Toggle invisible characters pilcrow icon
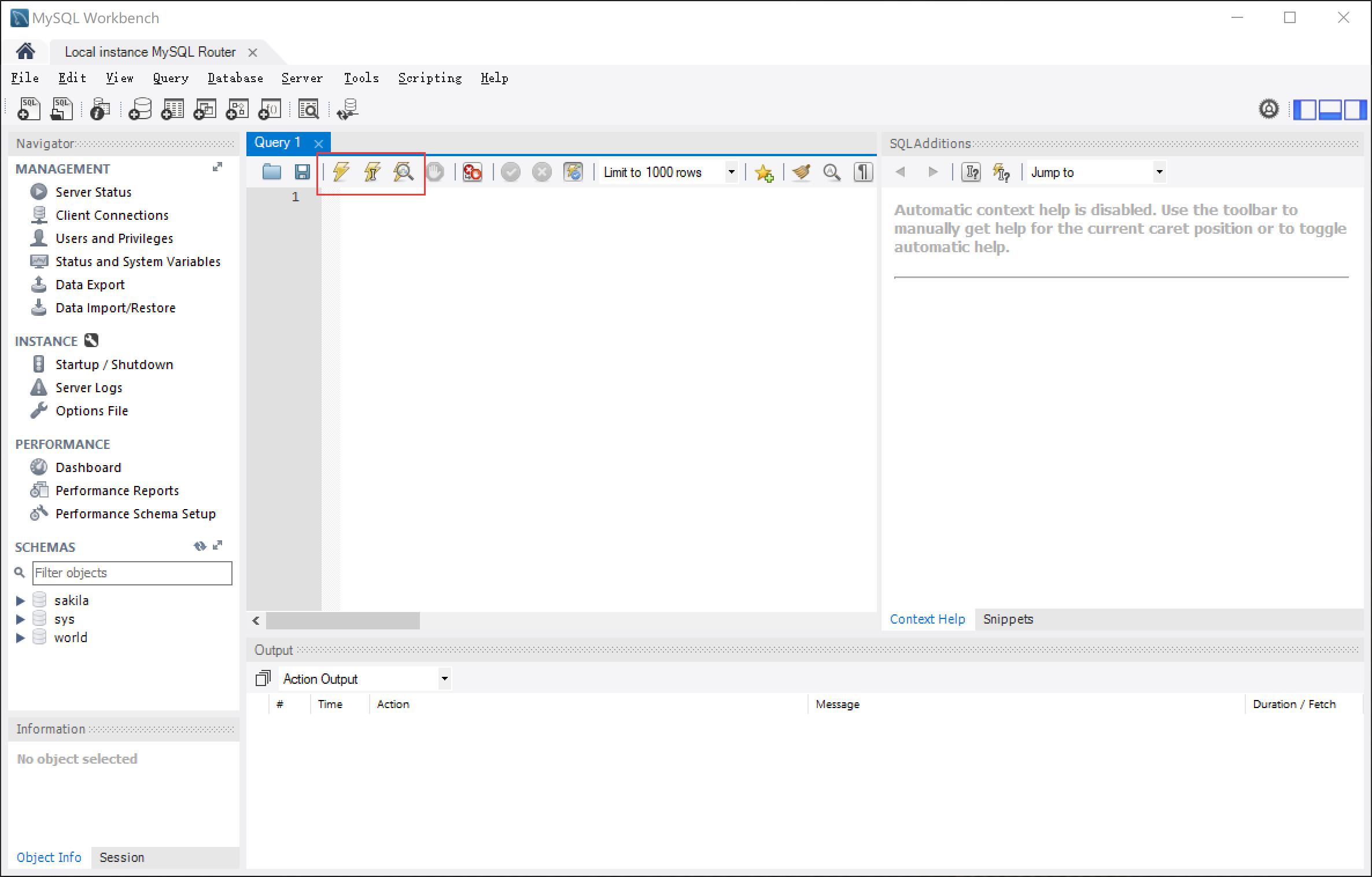 pos(863,172)
